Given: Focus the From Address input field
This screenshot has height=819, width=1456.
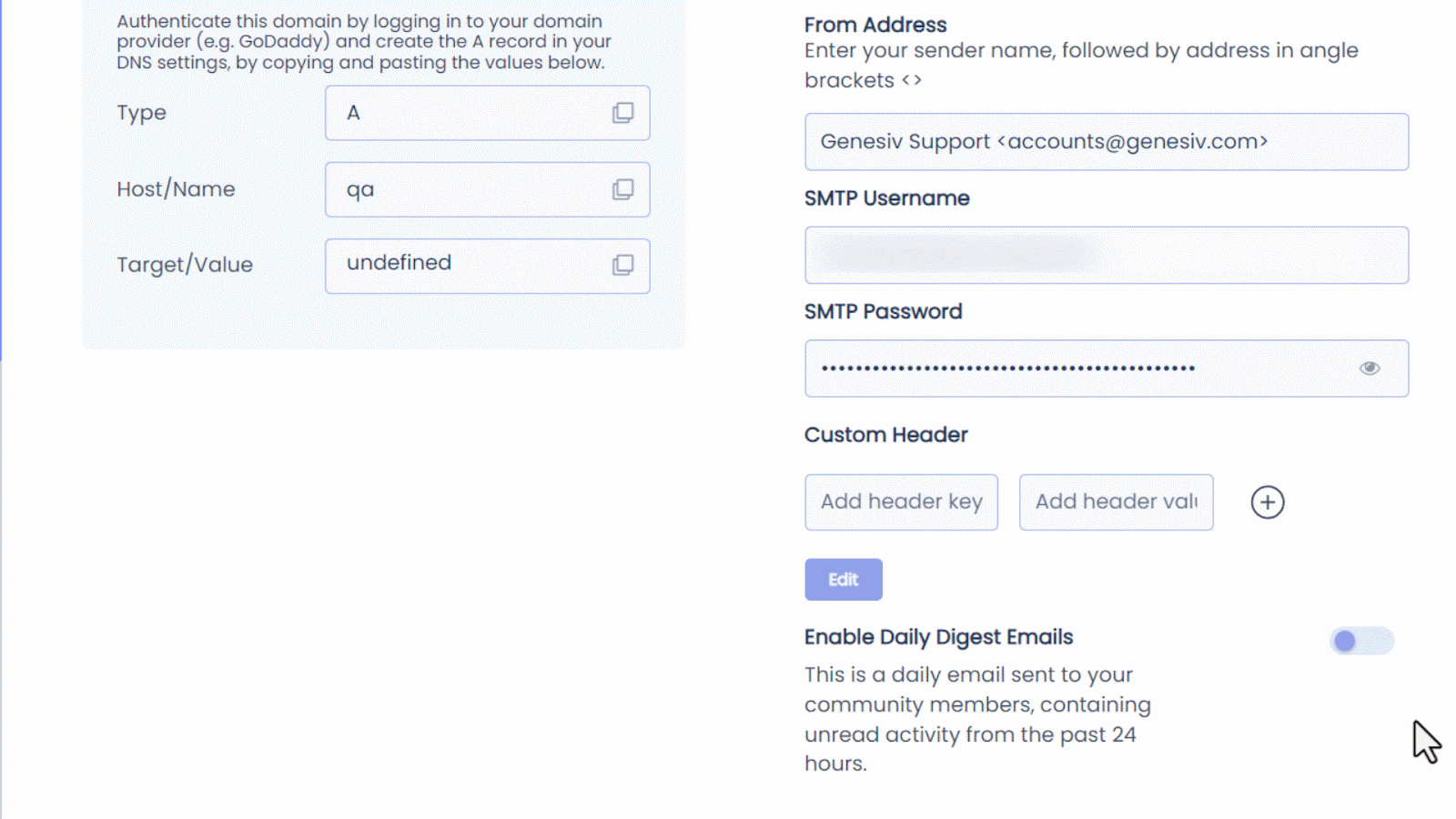Looking at the screenshot, I should click(1107, 142).
